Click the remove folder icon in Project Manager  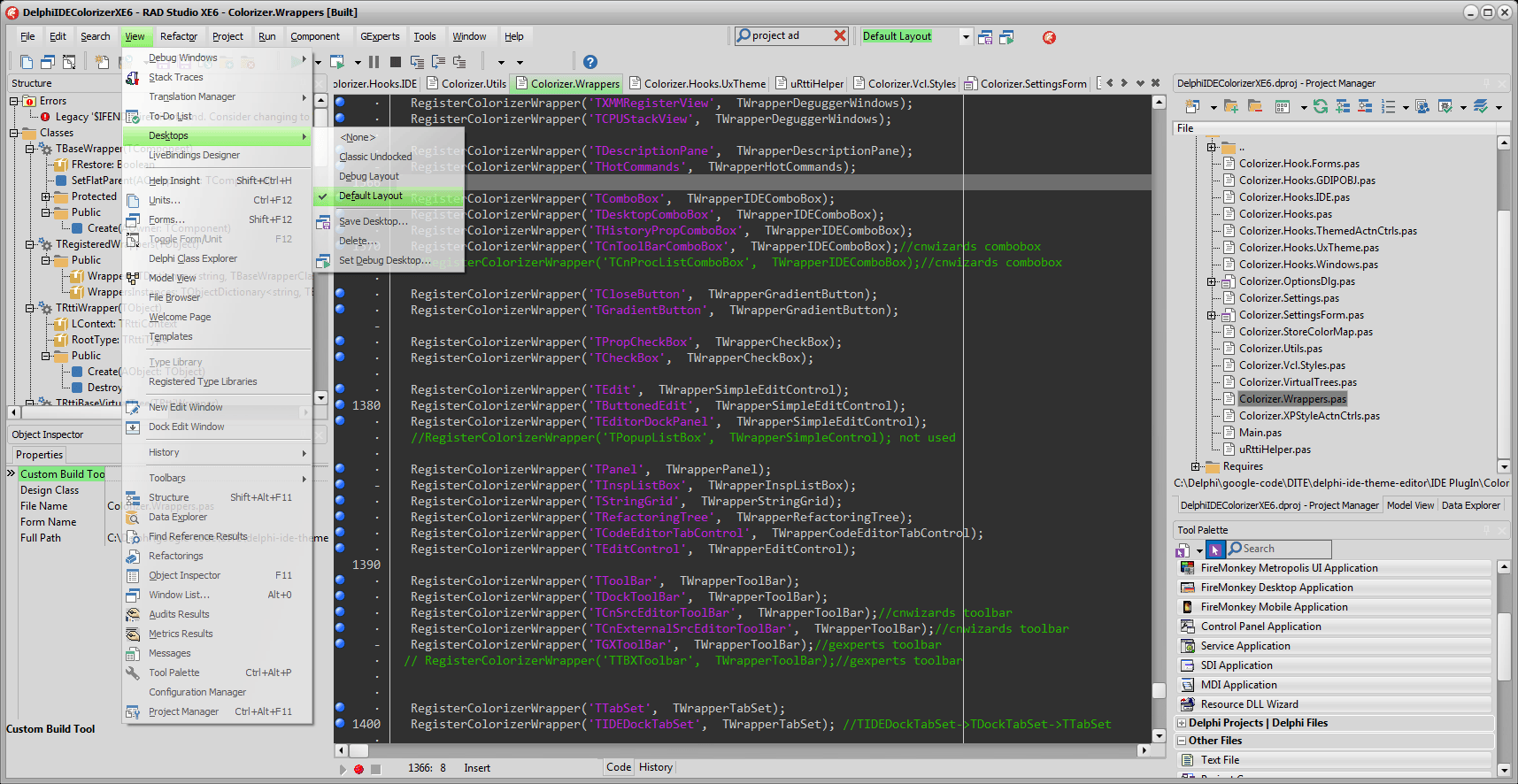[x=1254, y=106]
